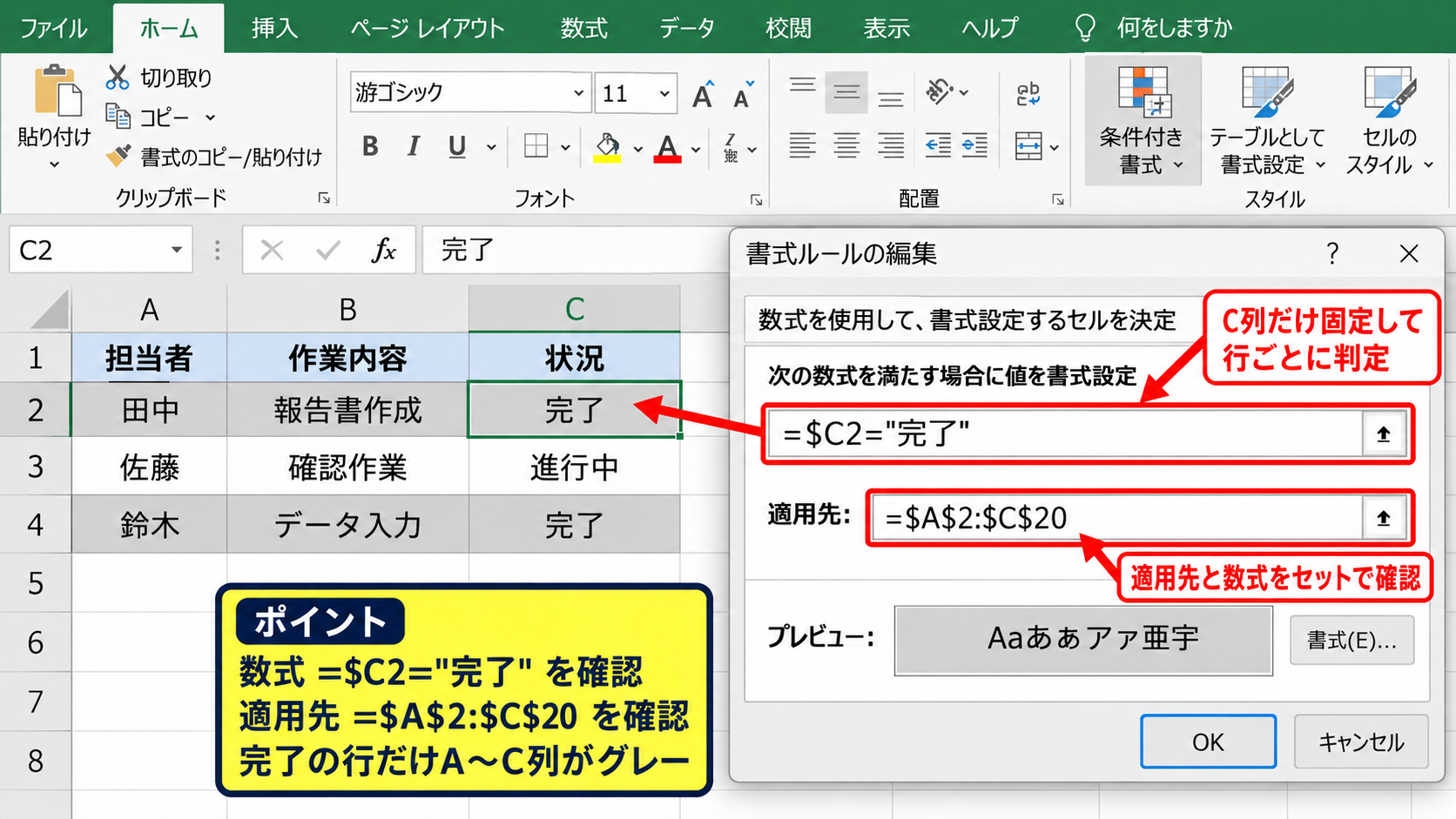Align text left

802,145
